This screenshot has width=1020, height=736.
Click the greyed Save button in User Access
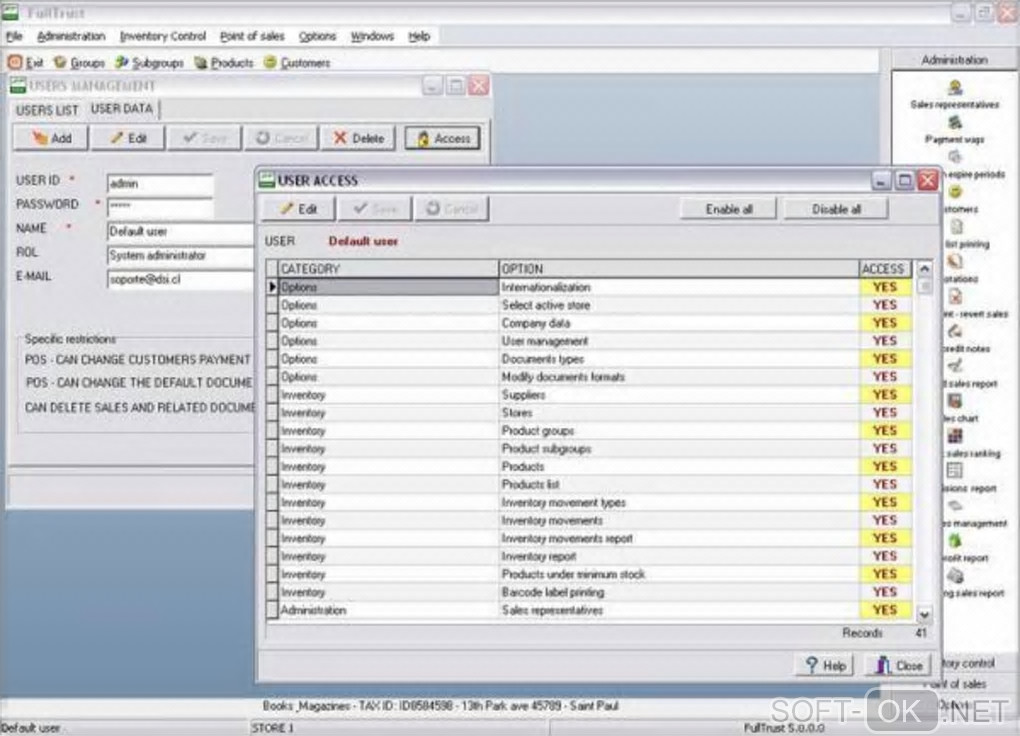click(x=375, y=209)
